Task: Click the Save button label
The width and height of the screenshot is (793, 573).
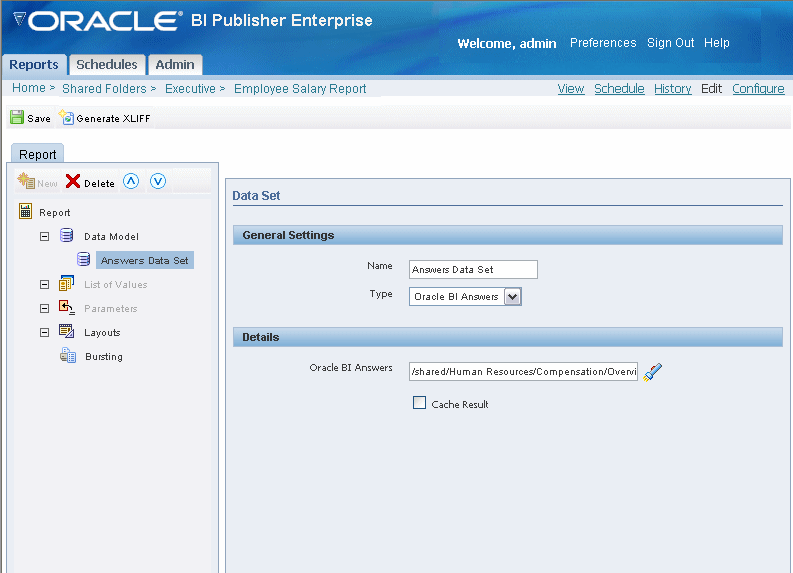Action: click(x=39, y=118)
